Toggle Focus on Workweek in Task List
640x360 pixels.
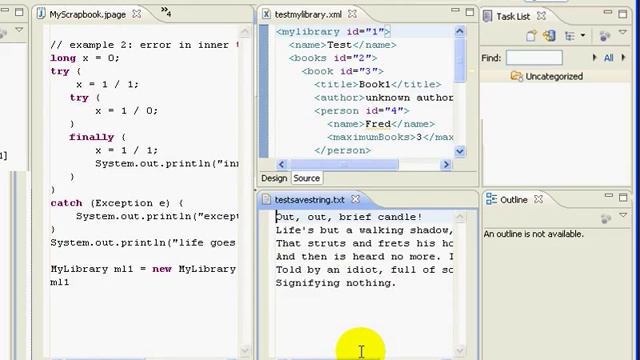(x=604, y=36)
